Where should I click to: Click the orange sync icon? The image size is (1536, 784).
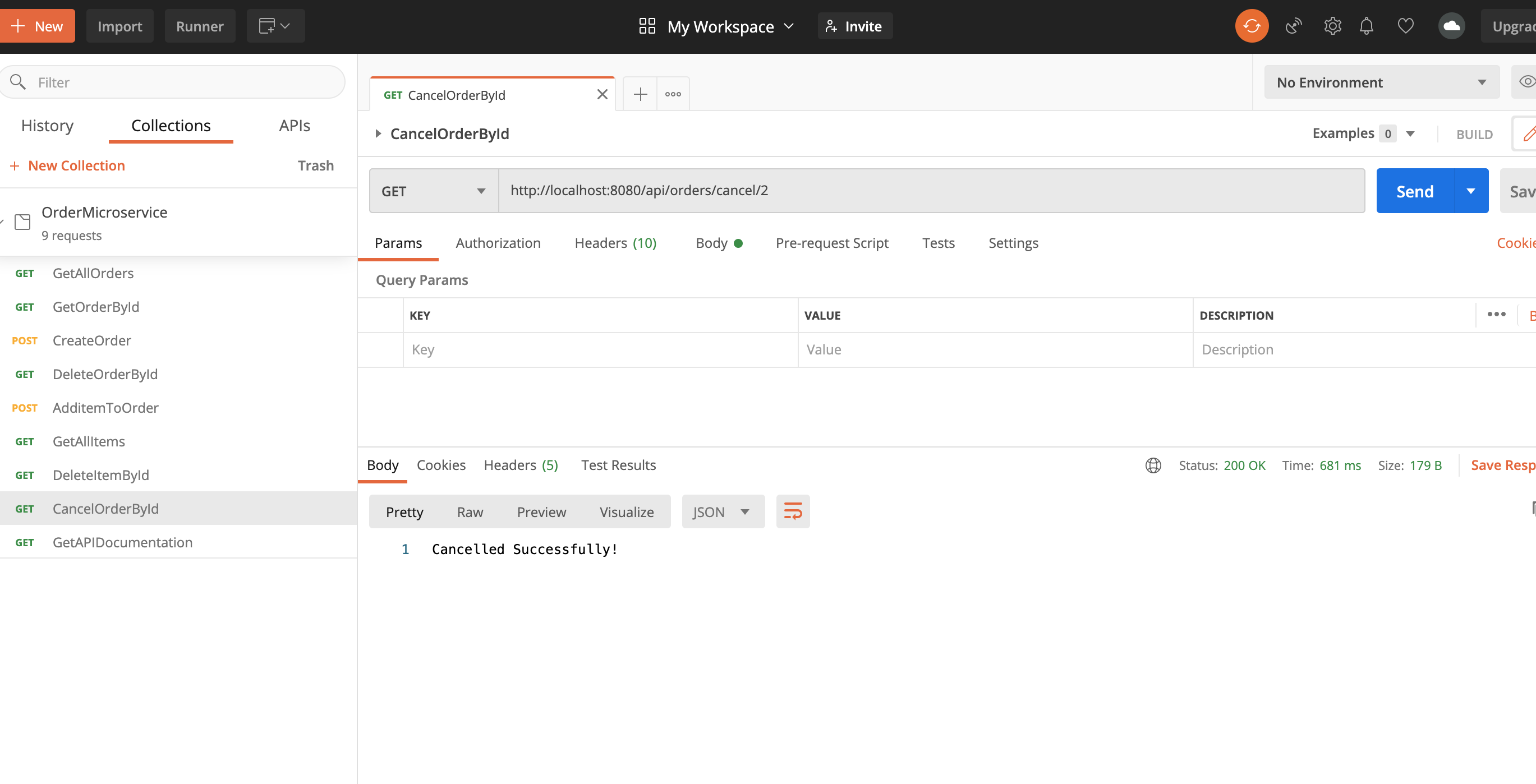[x=1251, y=26]
